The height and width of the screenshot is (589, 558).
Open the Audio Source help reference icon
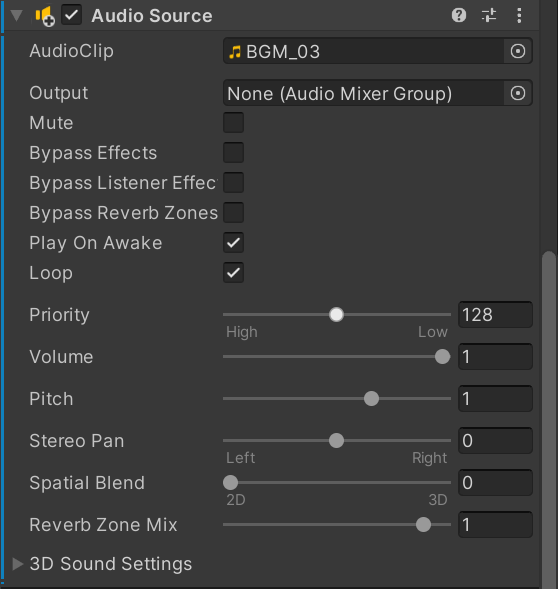tap(458, 15)
